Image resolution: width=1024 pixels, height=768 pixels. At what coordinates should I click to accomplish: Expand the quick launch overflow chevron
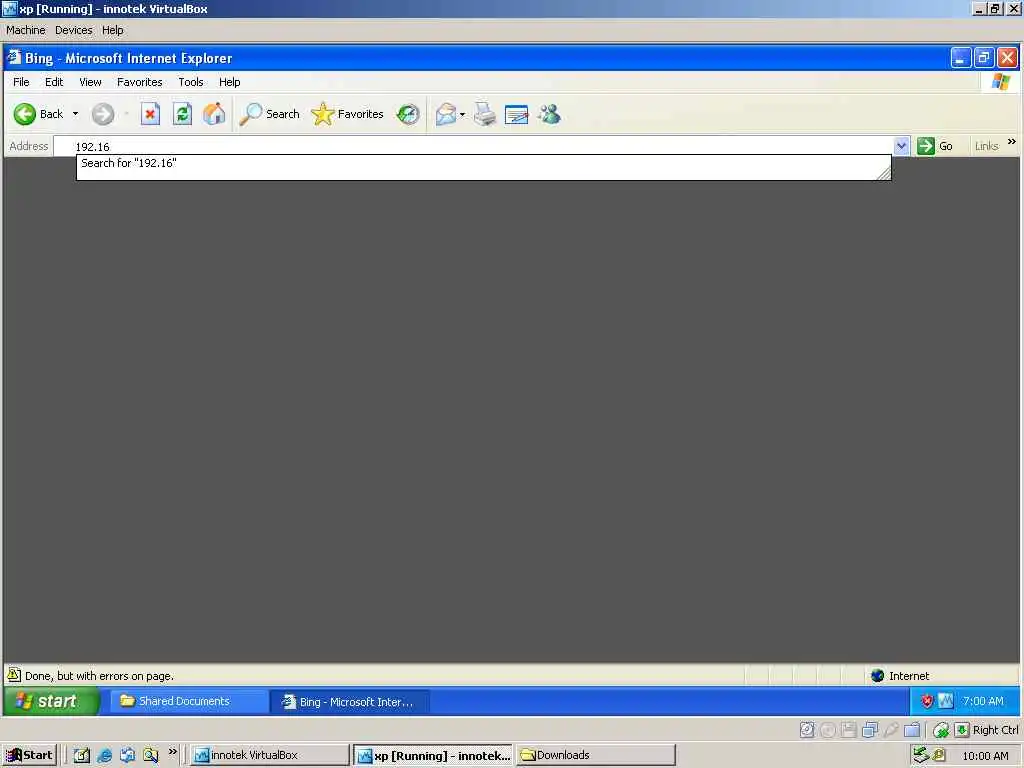[x=172, y=752]
